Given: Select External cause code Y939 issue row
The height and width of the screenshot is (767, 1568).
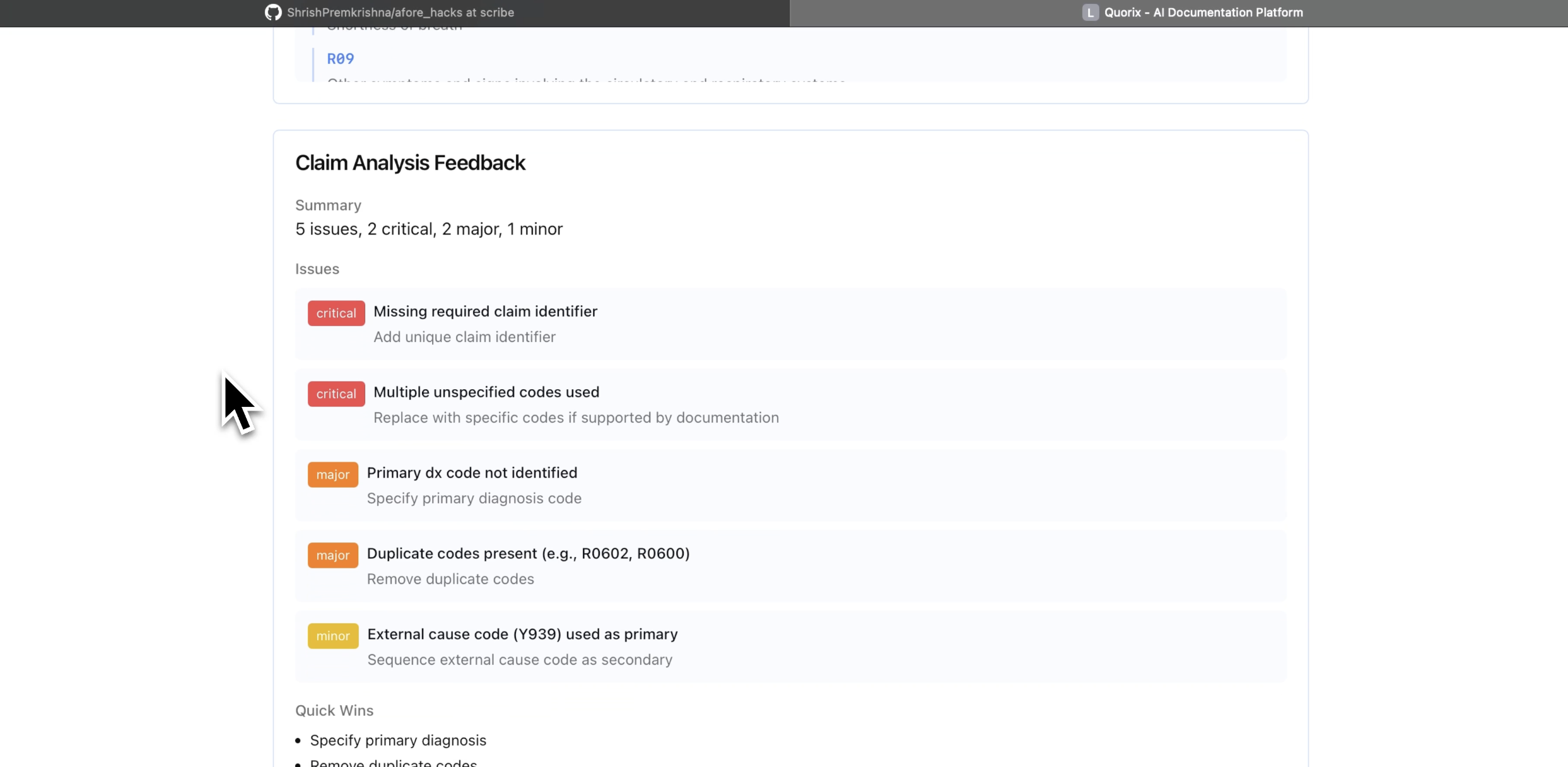Looking at the screenshot, I should point(522,635).
